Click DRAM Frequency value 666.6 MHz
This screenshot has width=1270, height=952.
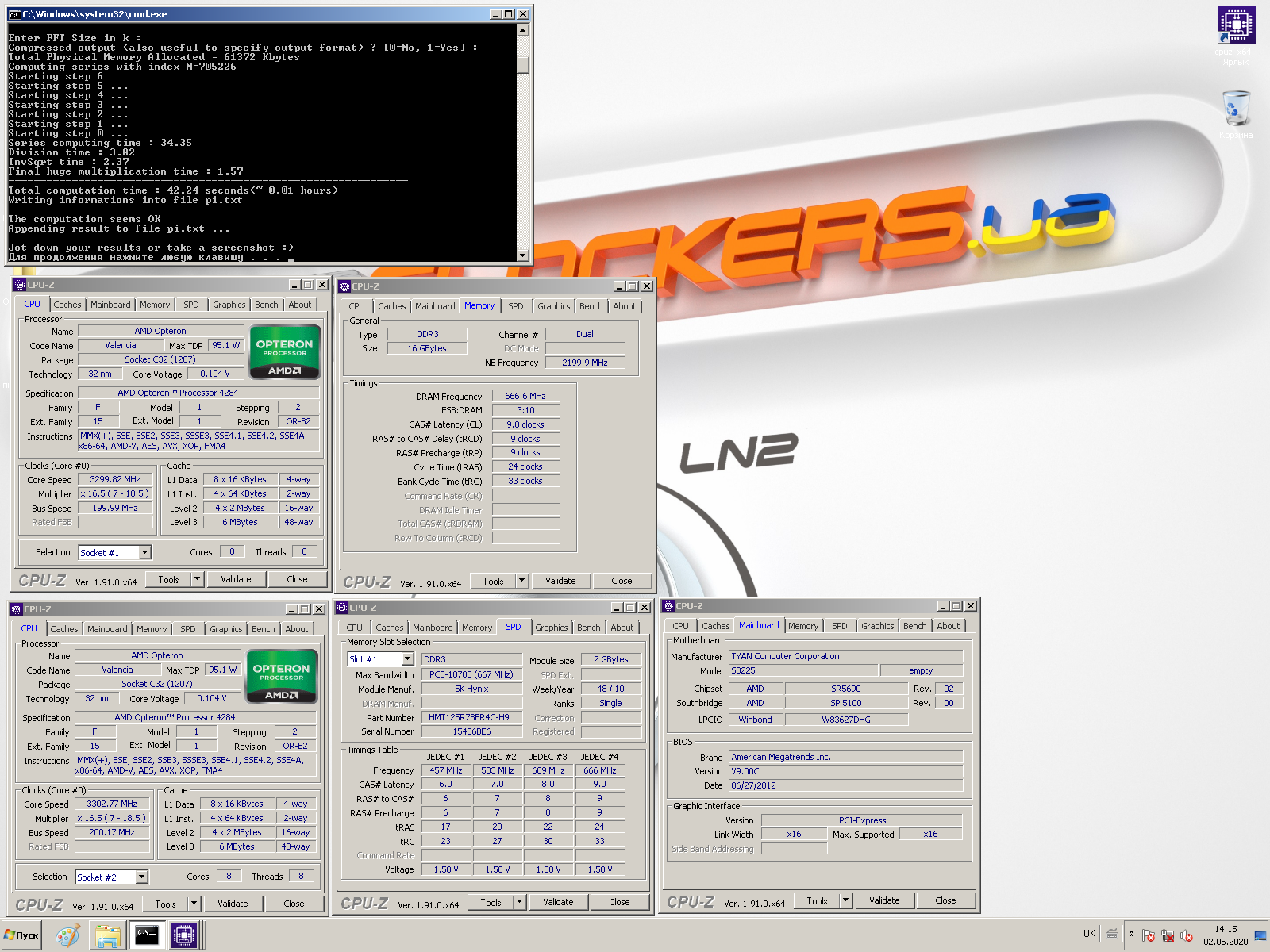click(x=525, y=396)
